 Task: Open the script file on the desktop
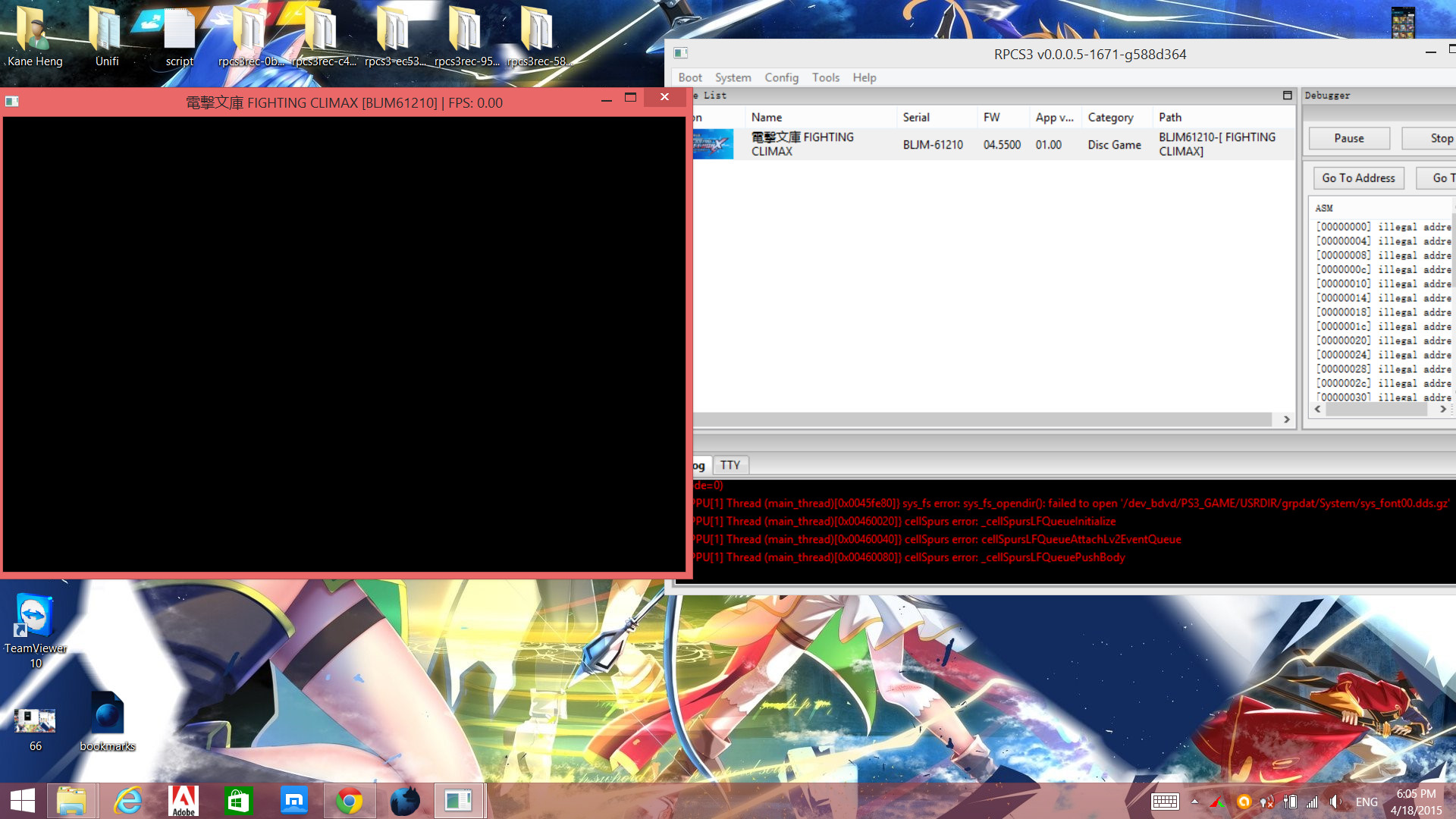point(180,32)
